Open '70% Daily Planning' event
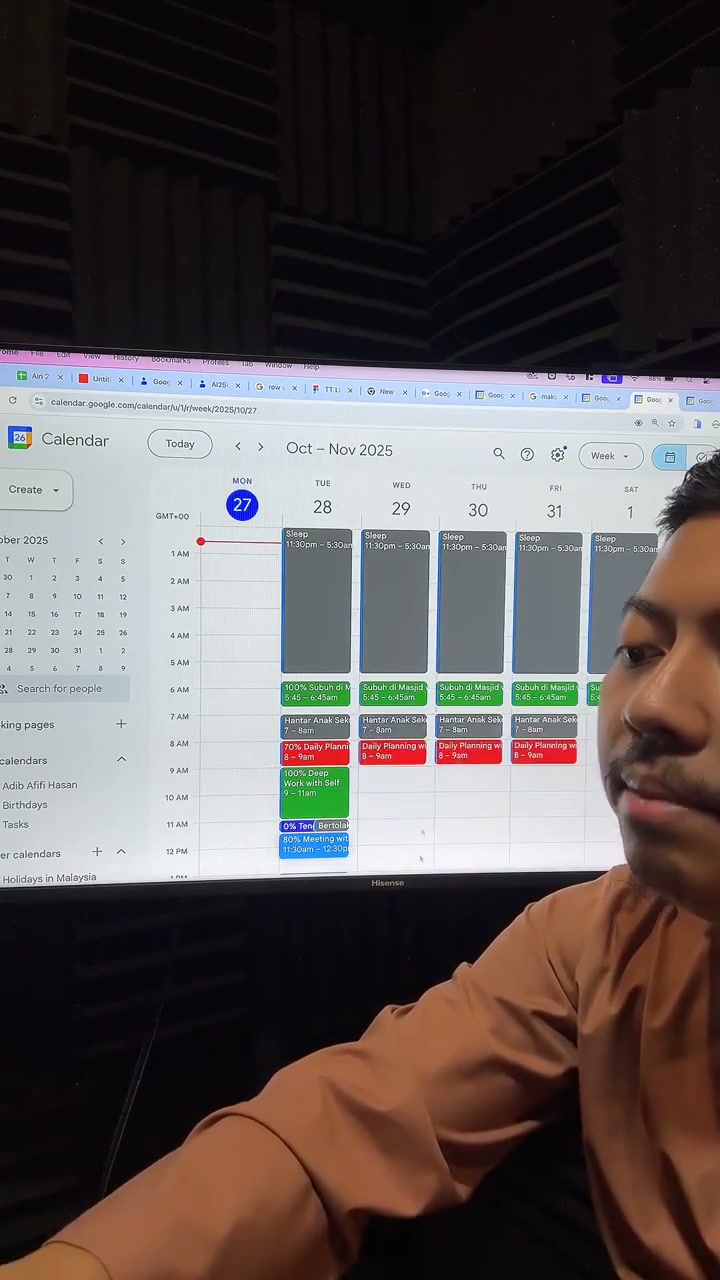The image size is (720, 1280). [316, 751]
